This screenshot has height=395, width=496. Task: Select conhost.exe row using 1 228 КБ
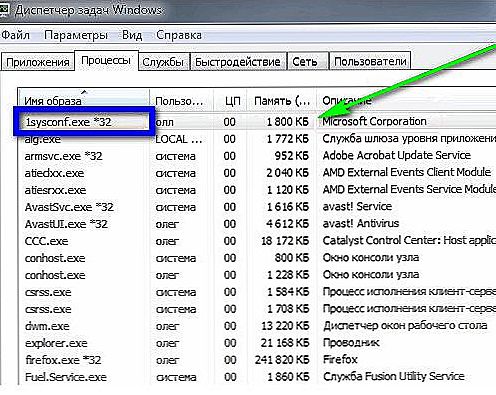(55, 275)
